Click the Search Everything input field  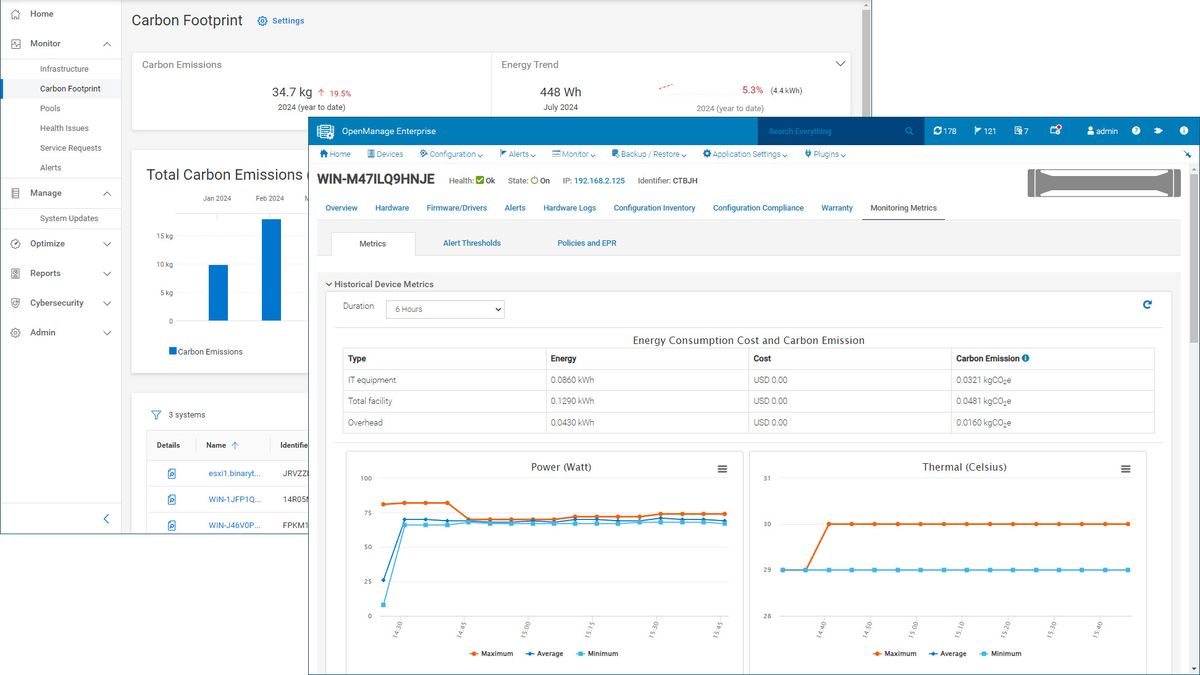(830, 131)
